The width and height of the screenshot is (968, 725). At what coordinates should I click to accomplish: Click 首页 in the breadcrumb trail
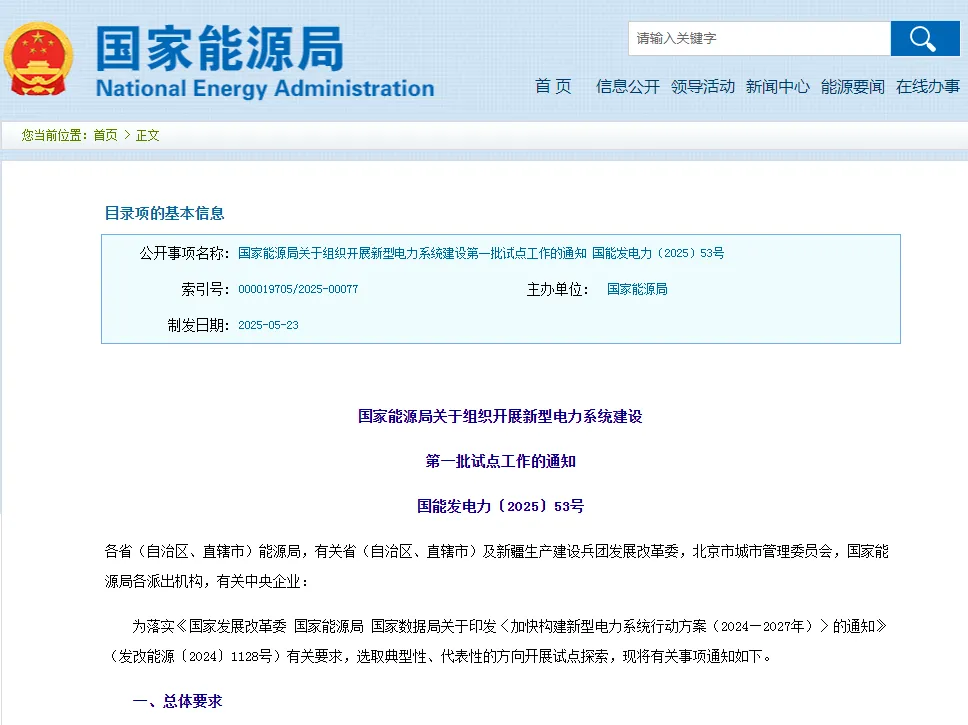[x=105, y=135]
